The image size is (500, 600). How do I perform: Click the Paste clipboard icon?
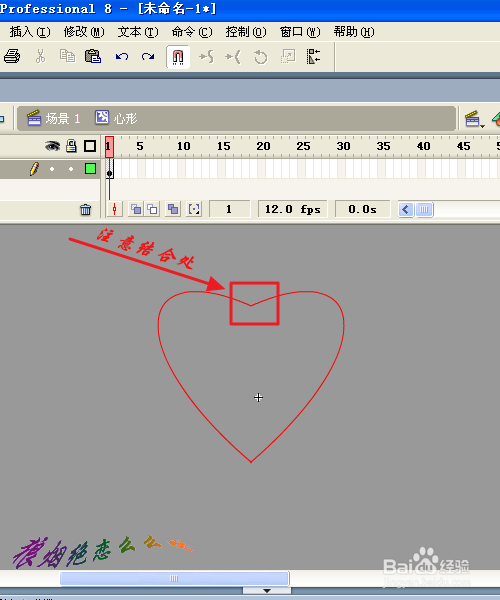[93, 57]
